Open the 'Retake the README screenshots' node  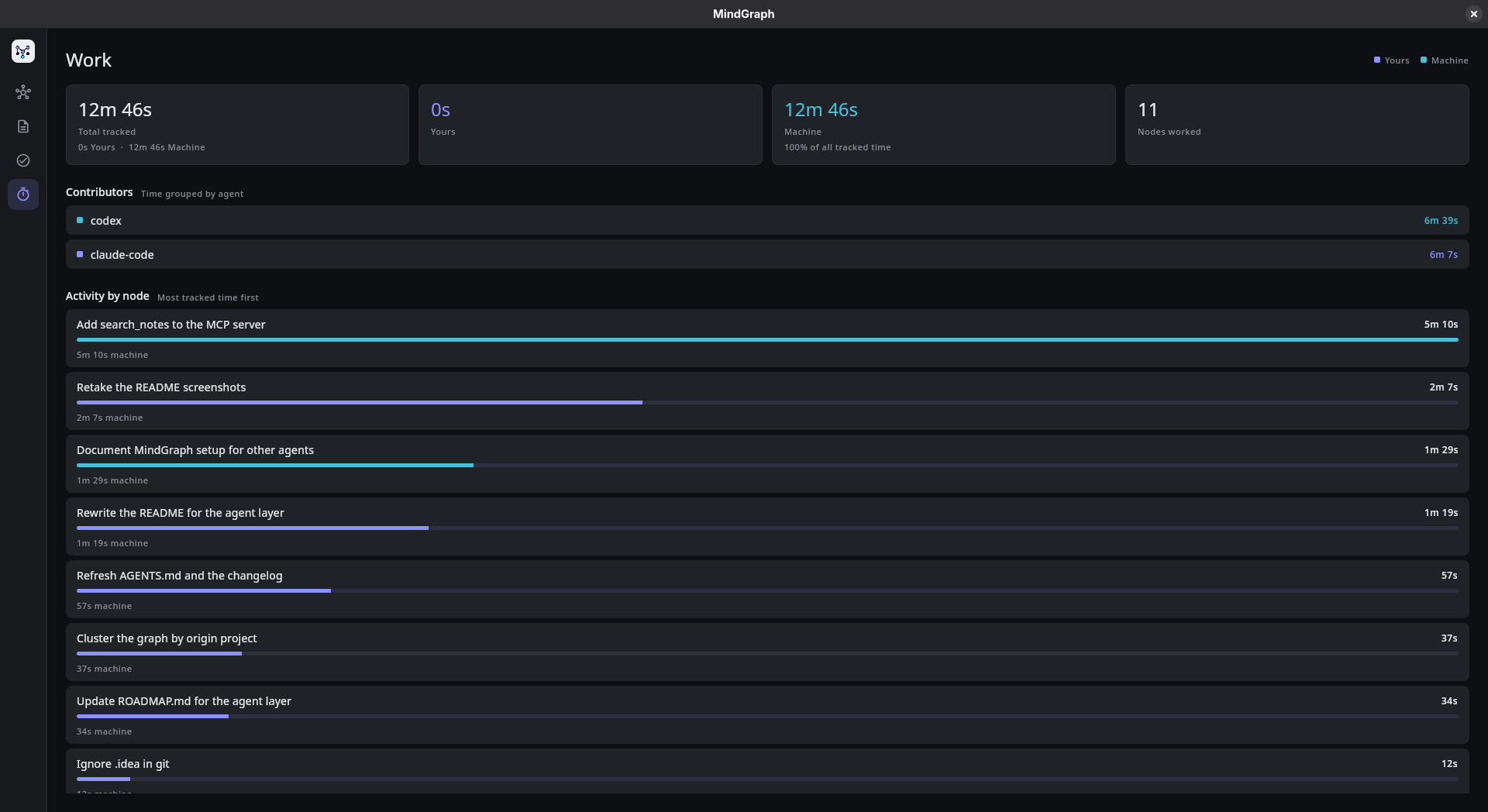[767, 401]
